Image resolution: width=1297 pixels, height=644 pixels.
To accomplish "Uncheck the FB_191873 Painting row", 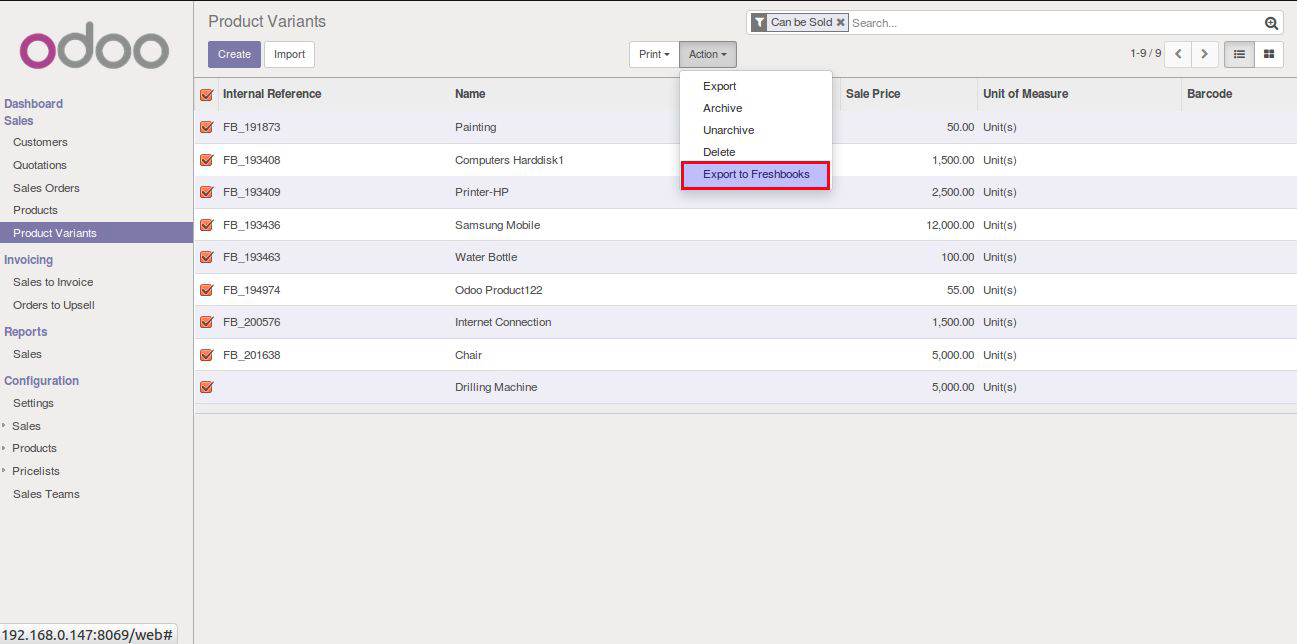I will pos(206,127).
